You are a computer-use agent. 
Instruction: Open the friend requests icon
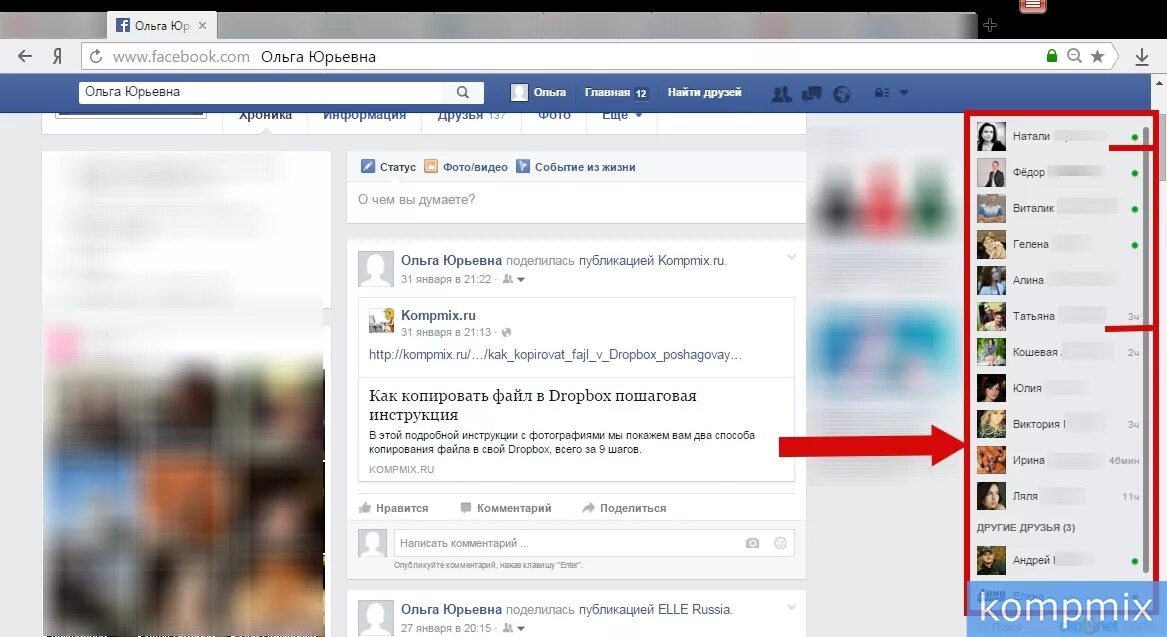pos(781,94)
